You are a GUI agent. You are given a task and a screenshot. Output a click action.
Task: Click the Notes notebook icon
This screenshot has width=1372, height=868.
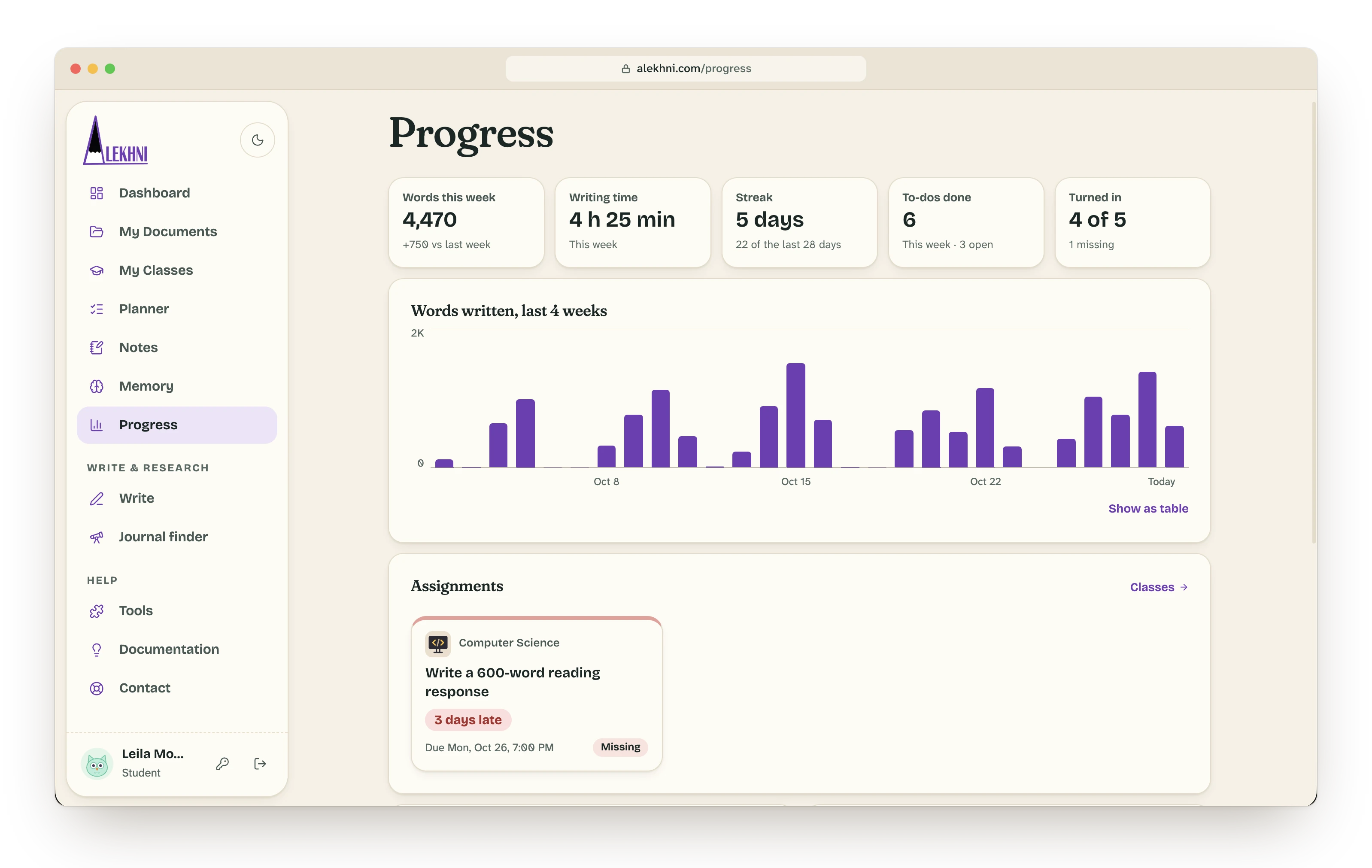[96, 348]
